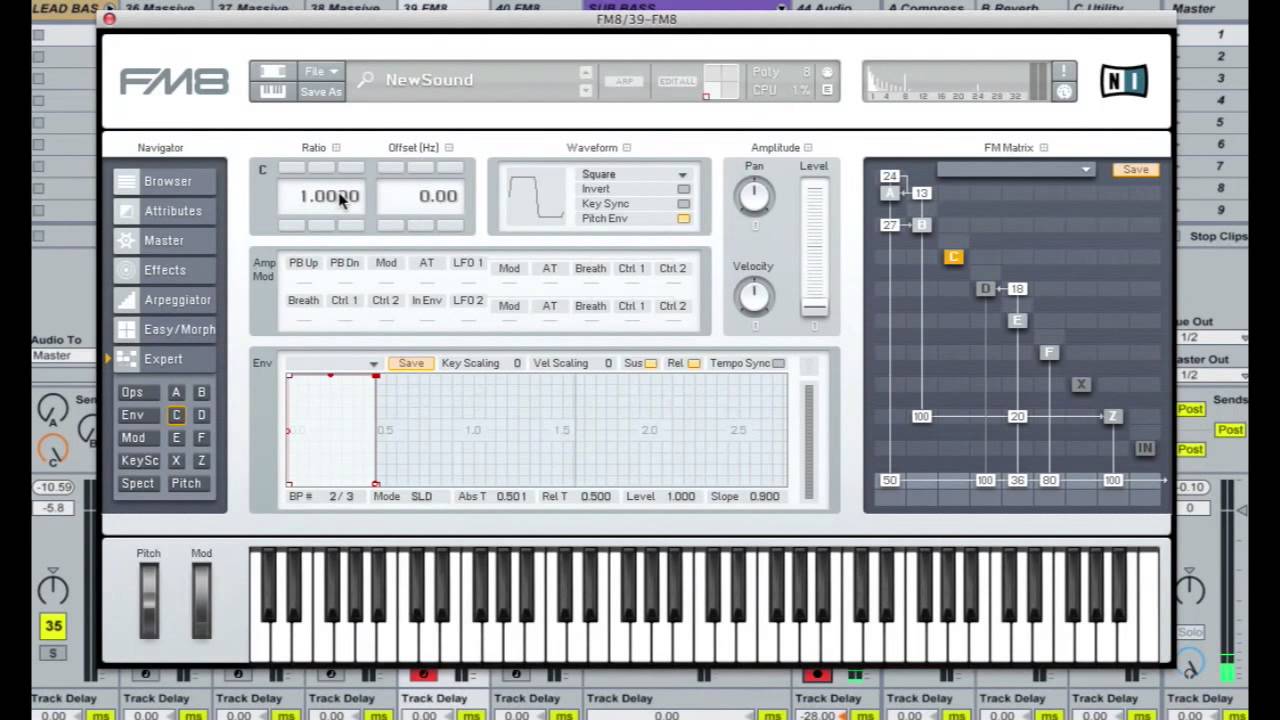Toggle the waveform Invert option

click(x=683, y=189)
